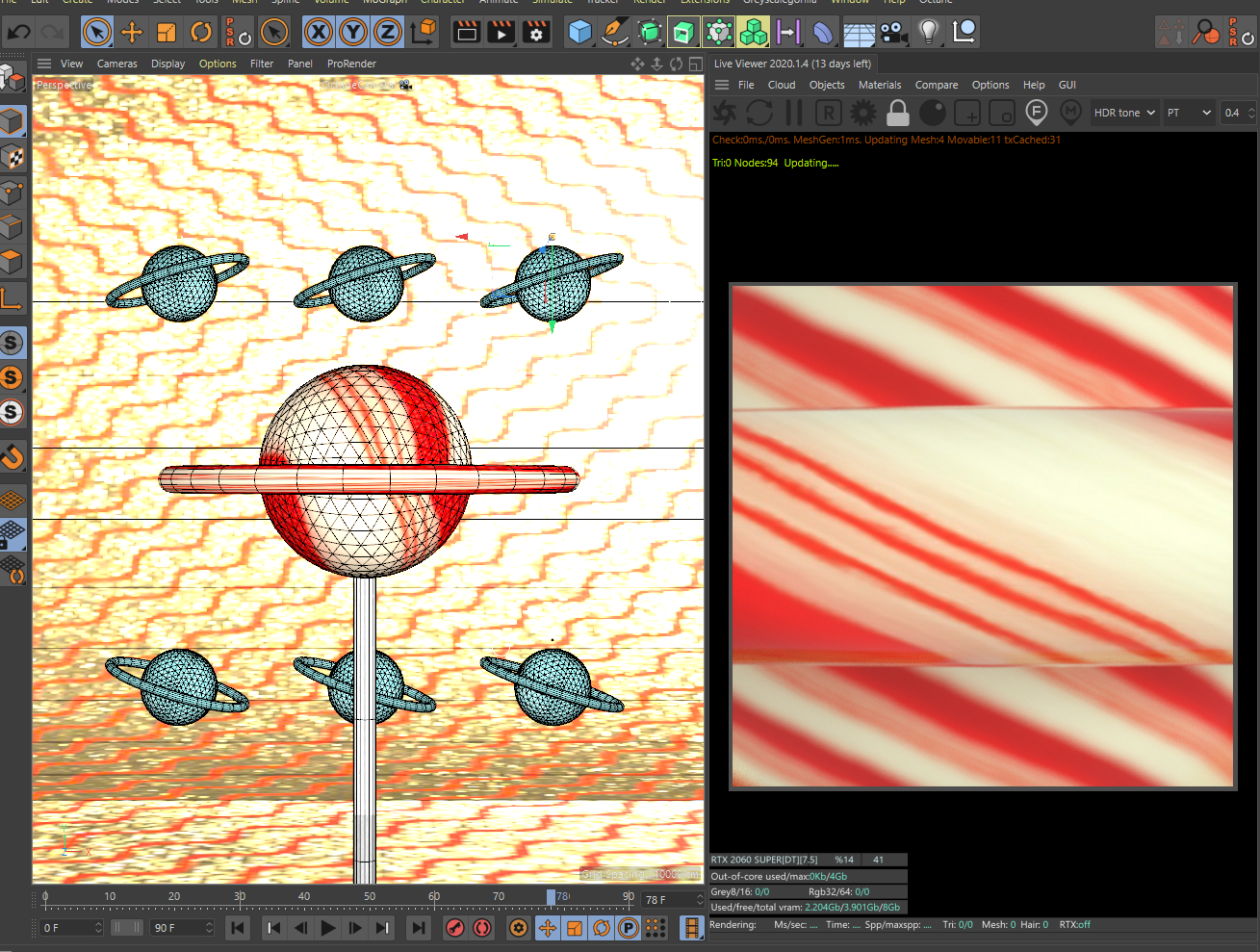Toggle the Live Viewer resolution lock
The image size is (1260, 952).
coord(898,113)
